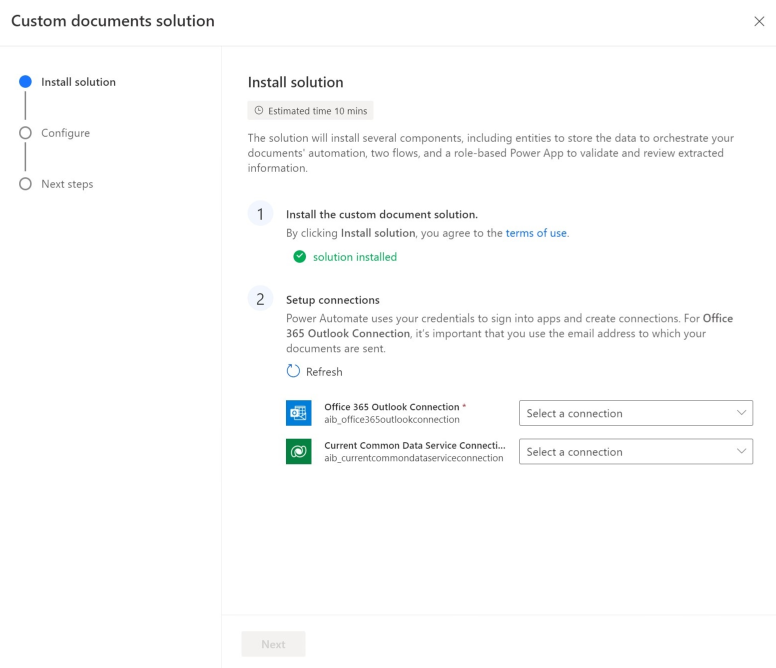Click the Estimated time 10 mins badge
This screenshot has width=776, height=668.
310,110
